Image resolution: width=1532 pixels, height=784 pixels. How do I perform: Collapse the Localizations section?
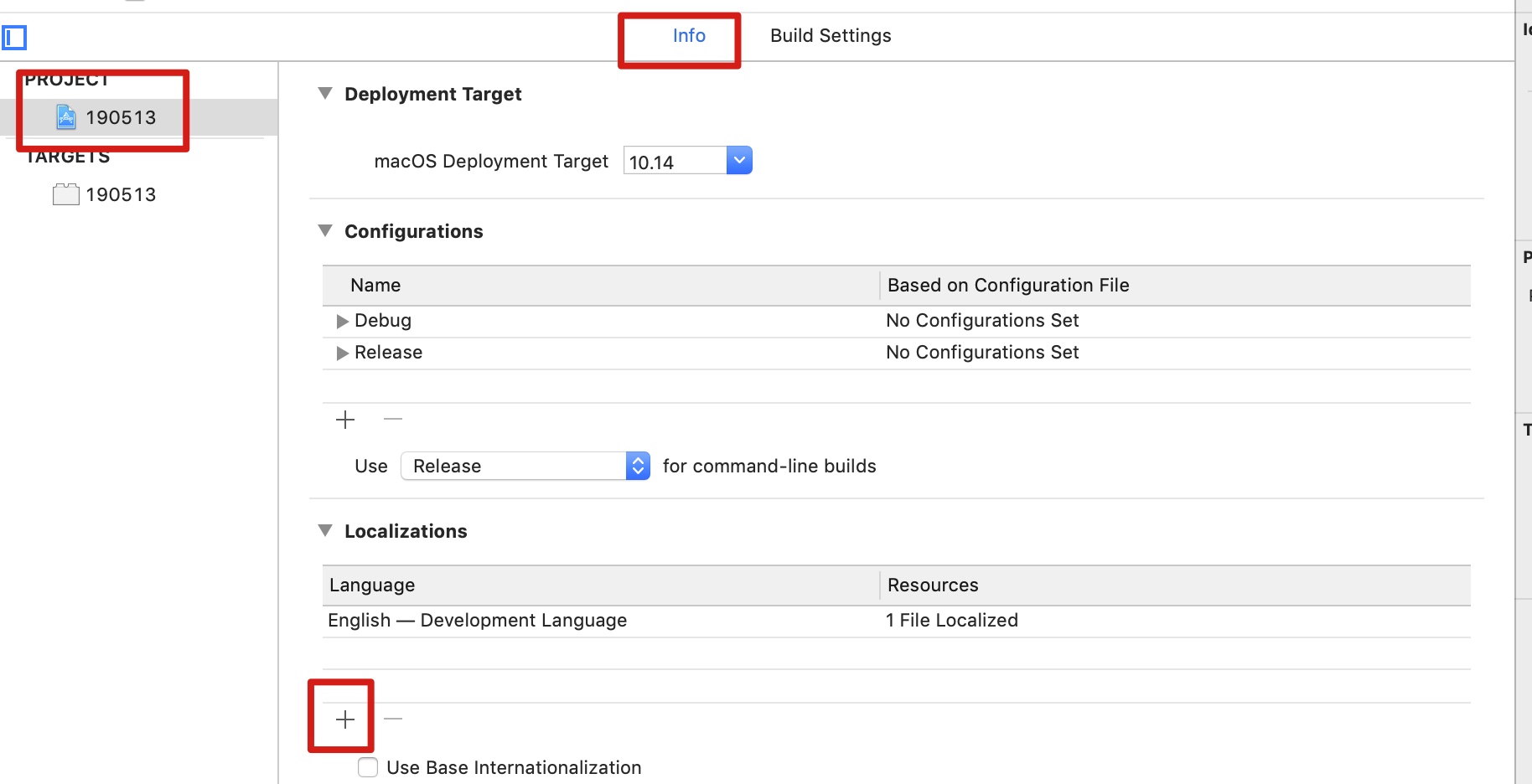click(326, 531)
